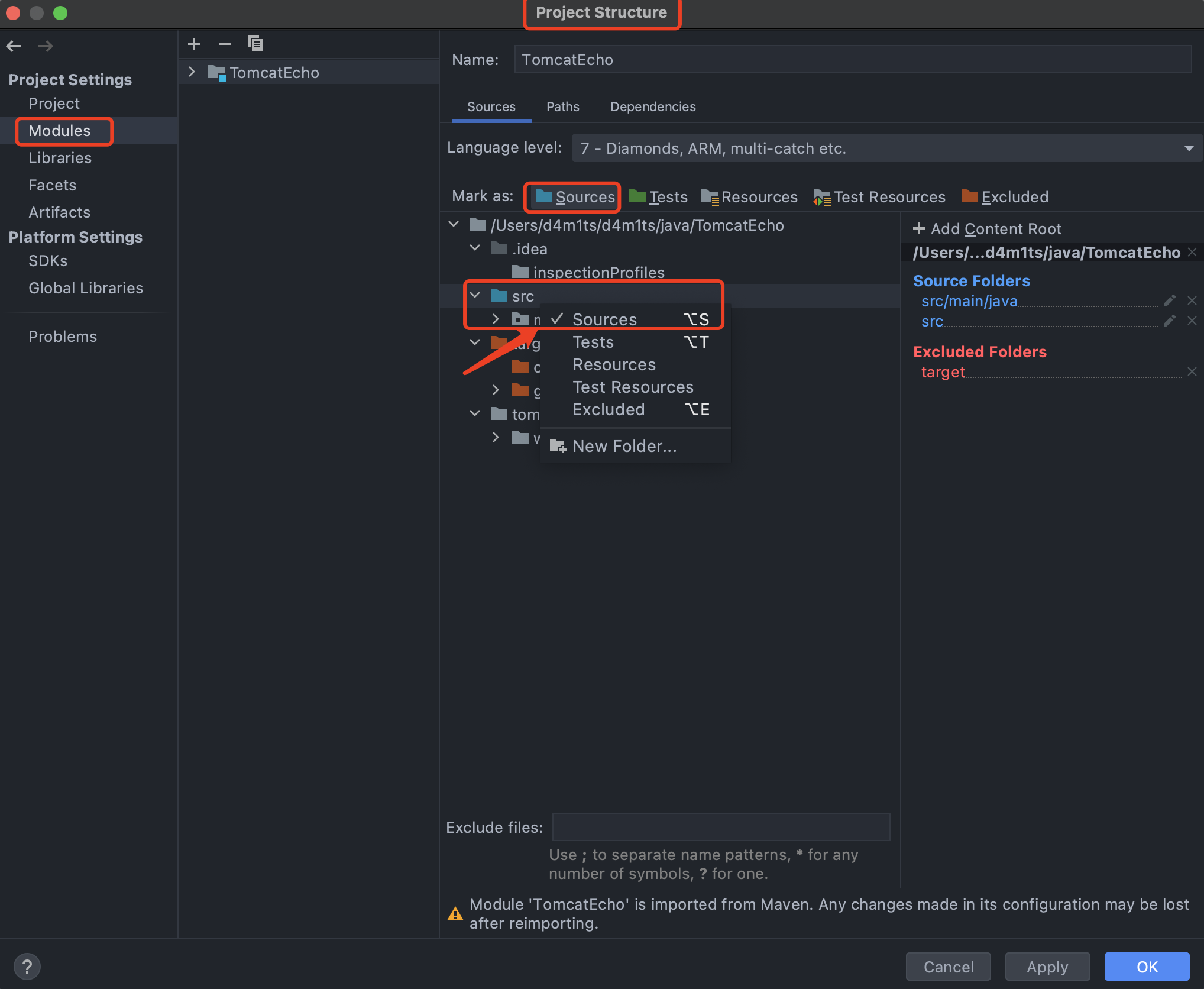Remove the TomcatEcho content root with its X icon

pos(1192,253)
